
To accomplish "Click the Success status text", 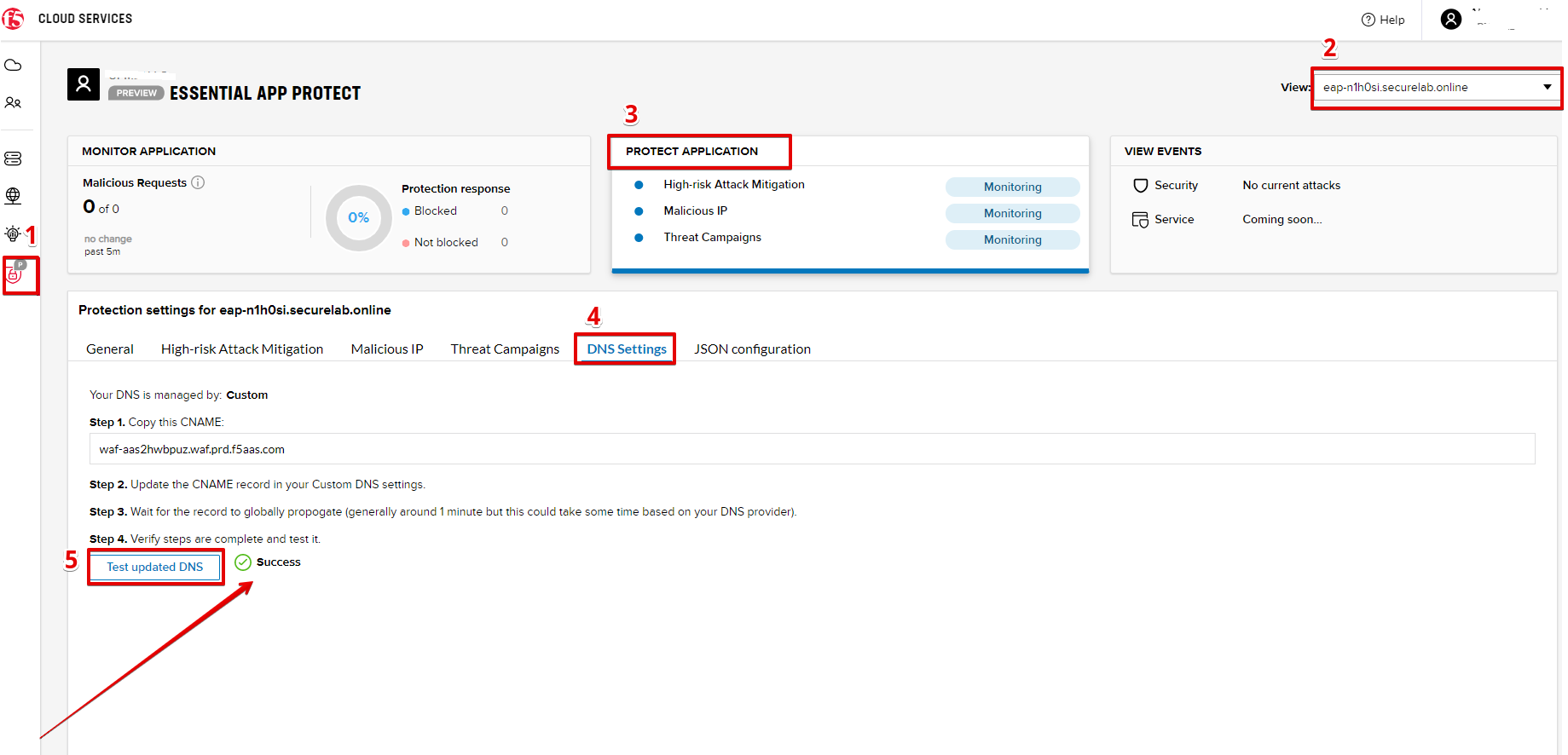I will tap(279, 562).
